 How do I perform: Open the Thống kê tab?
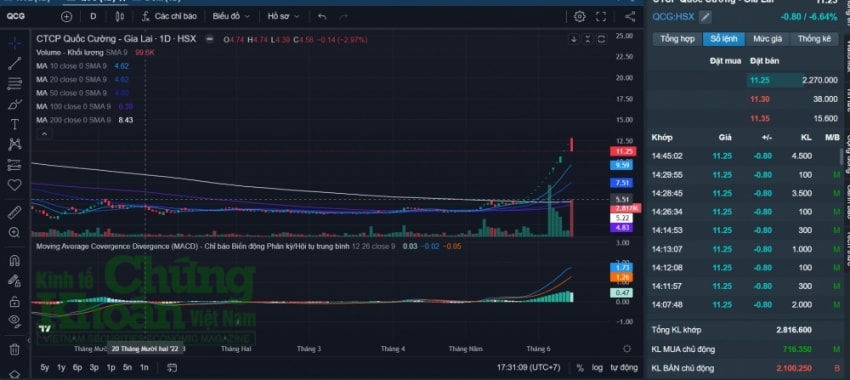[x=814, y=39]
